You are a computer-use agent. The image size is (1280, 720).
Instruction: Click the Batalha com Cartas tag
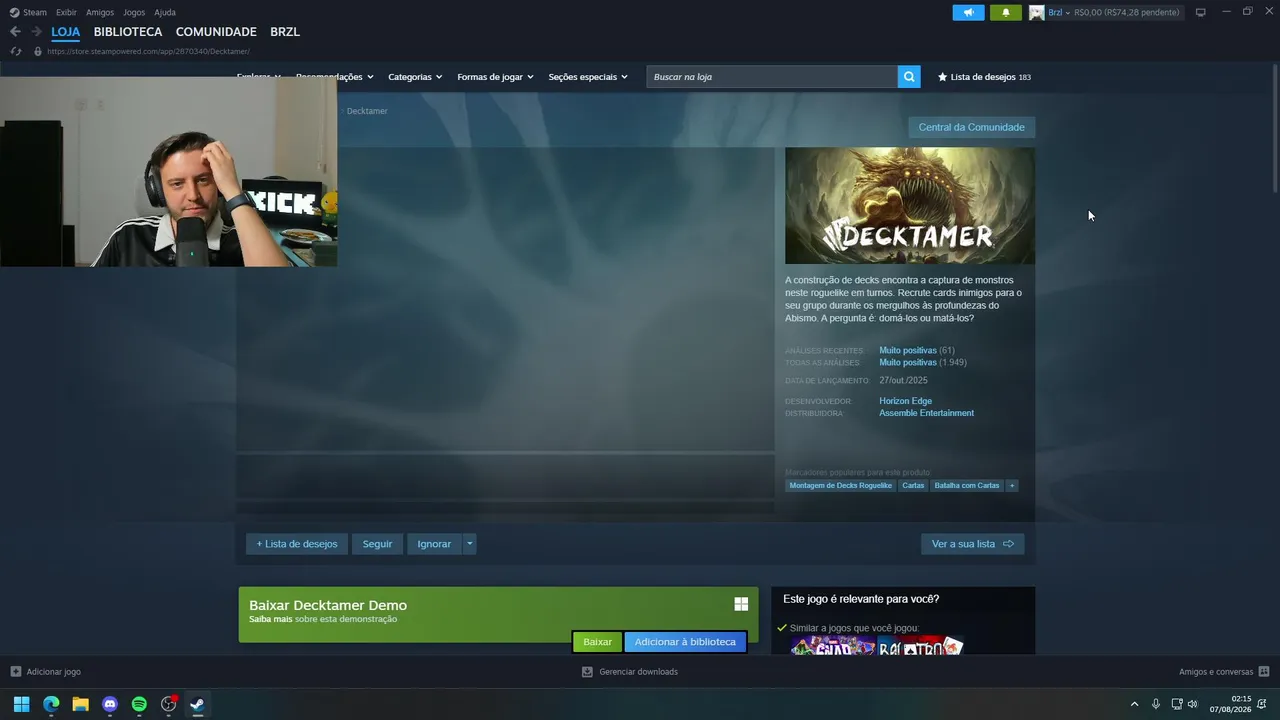point(966,486)
